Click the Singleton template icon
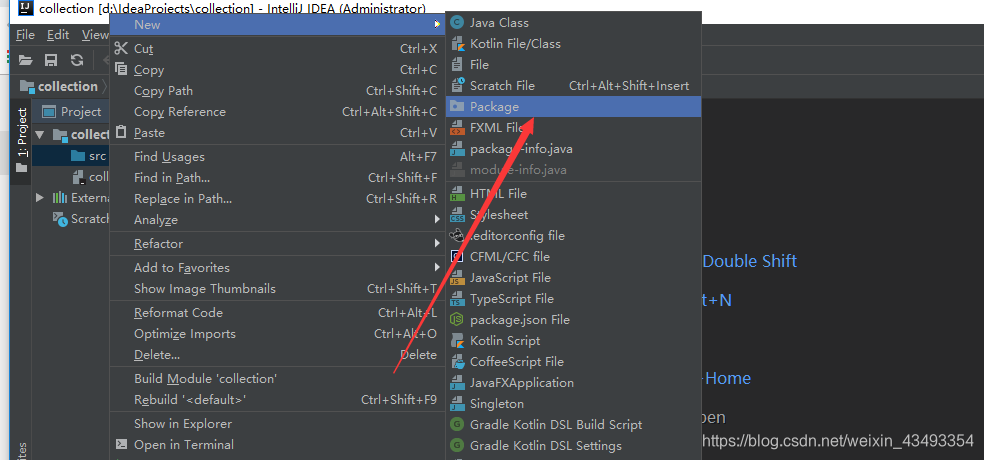Viewport: 984px width, 460px height. pyautogui.click(x=457, y=404)
